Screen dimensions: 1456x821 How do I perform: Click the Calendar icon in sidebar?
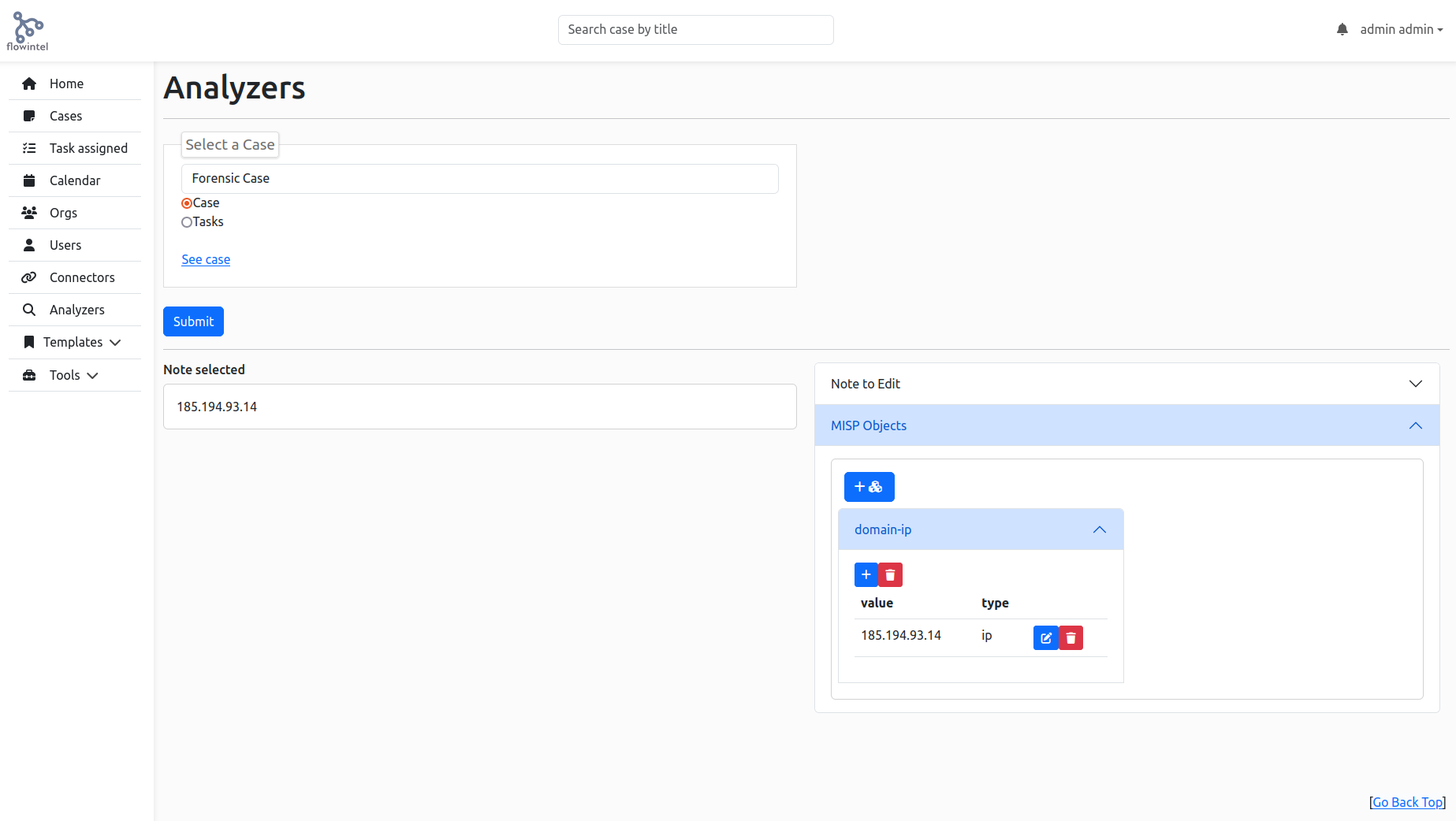point(29,180)
